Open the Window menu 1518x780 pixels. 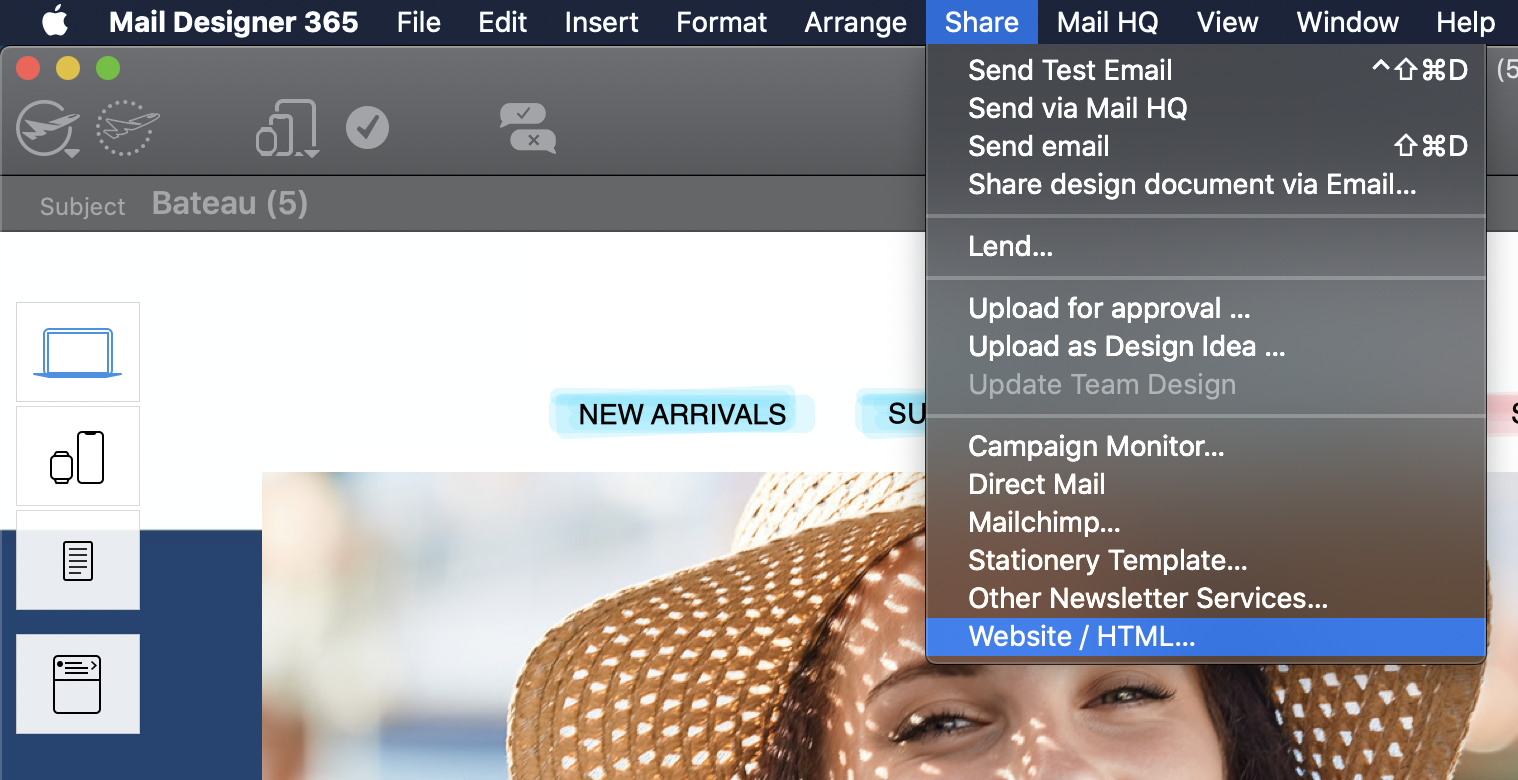coord(1348,22)
